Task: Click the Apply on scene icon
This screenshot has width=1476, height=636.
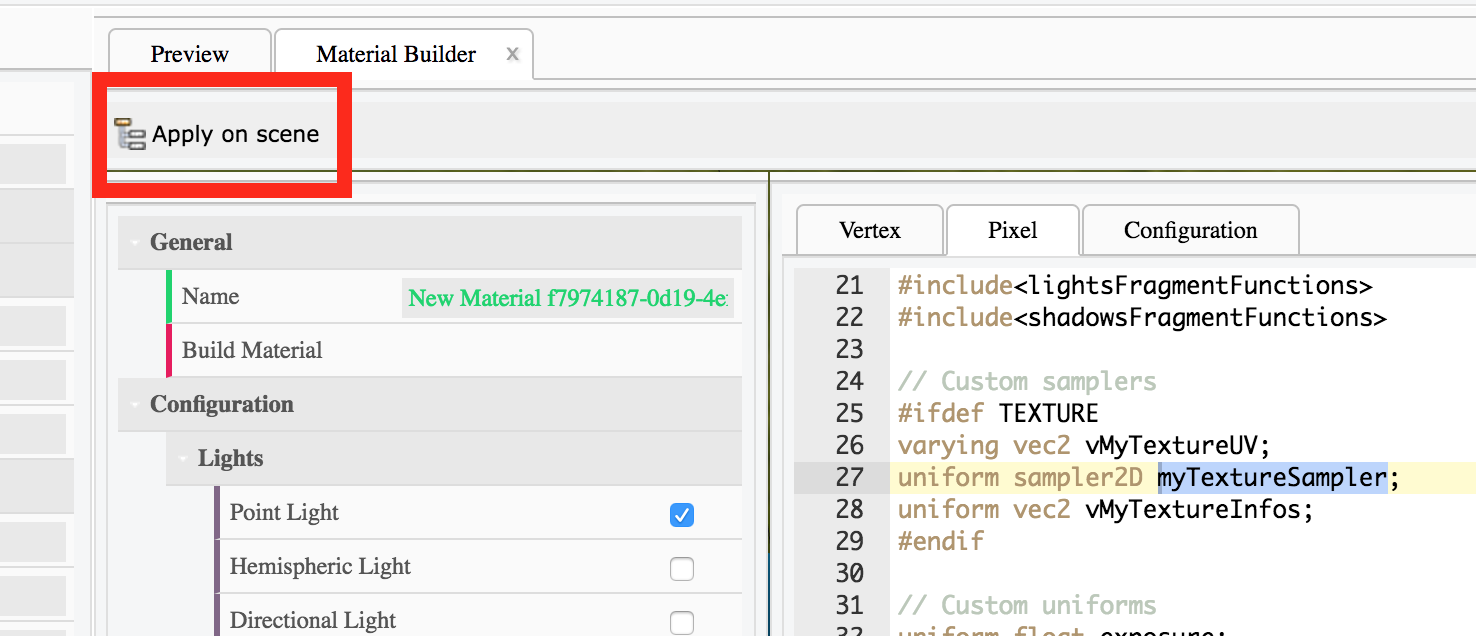Action: [130, 134]
